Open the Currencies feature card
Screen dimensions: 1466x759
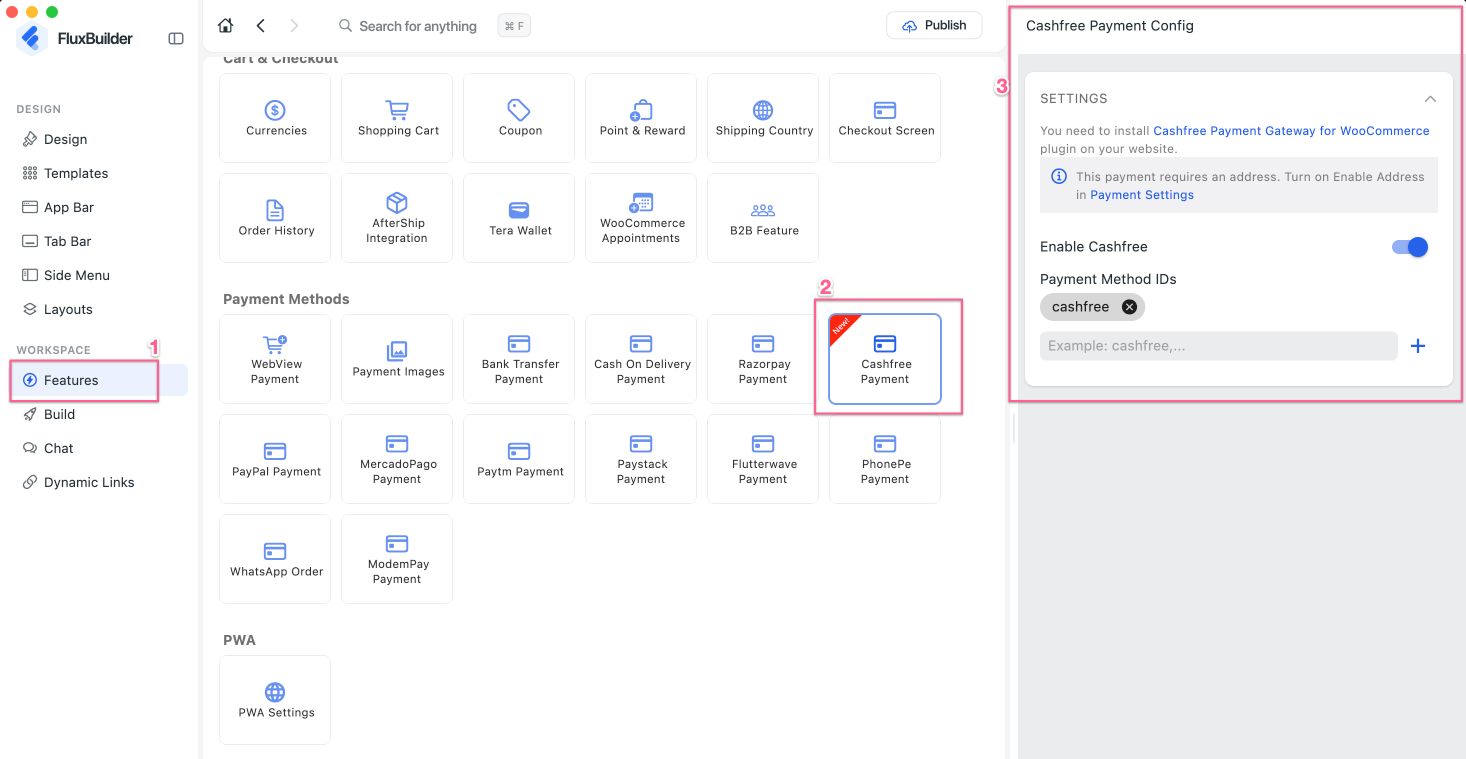275,118
